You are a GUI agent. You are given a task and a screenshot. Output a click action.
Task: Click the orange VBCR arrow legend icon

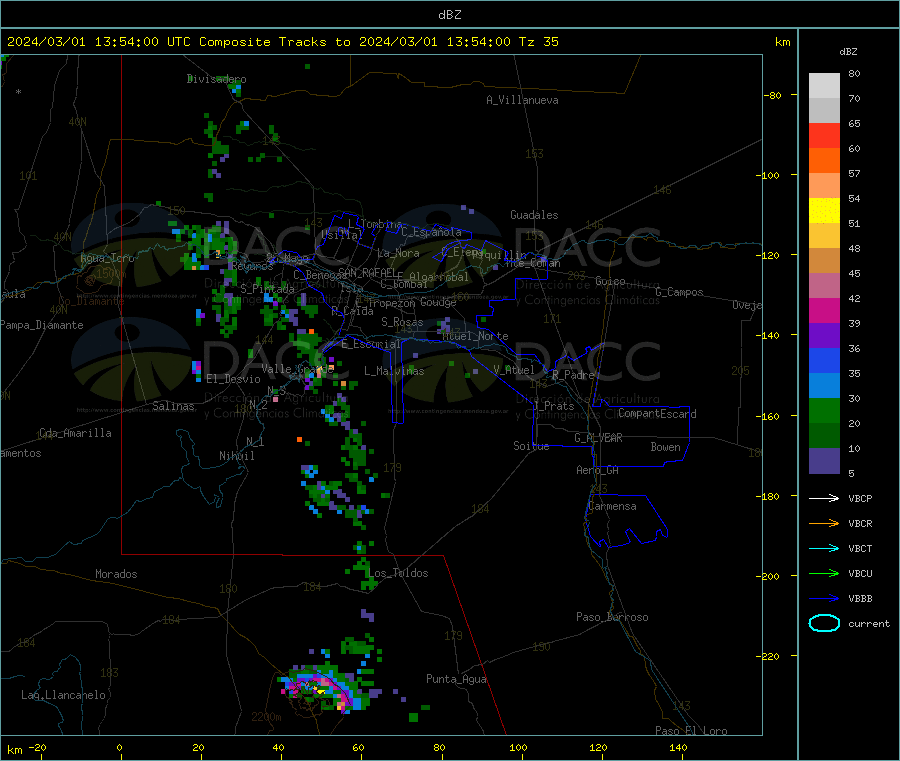click(x=824, y=523)
